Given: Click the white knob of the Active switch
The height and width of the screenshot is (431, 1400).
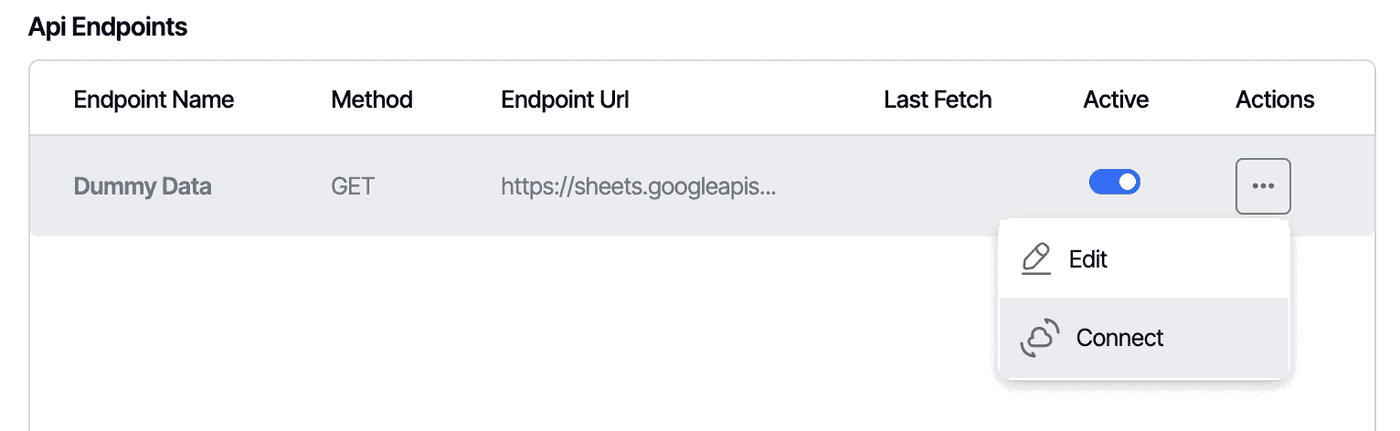Looking at the screenshot, I should coord(1128,183).
